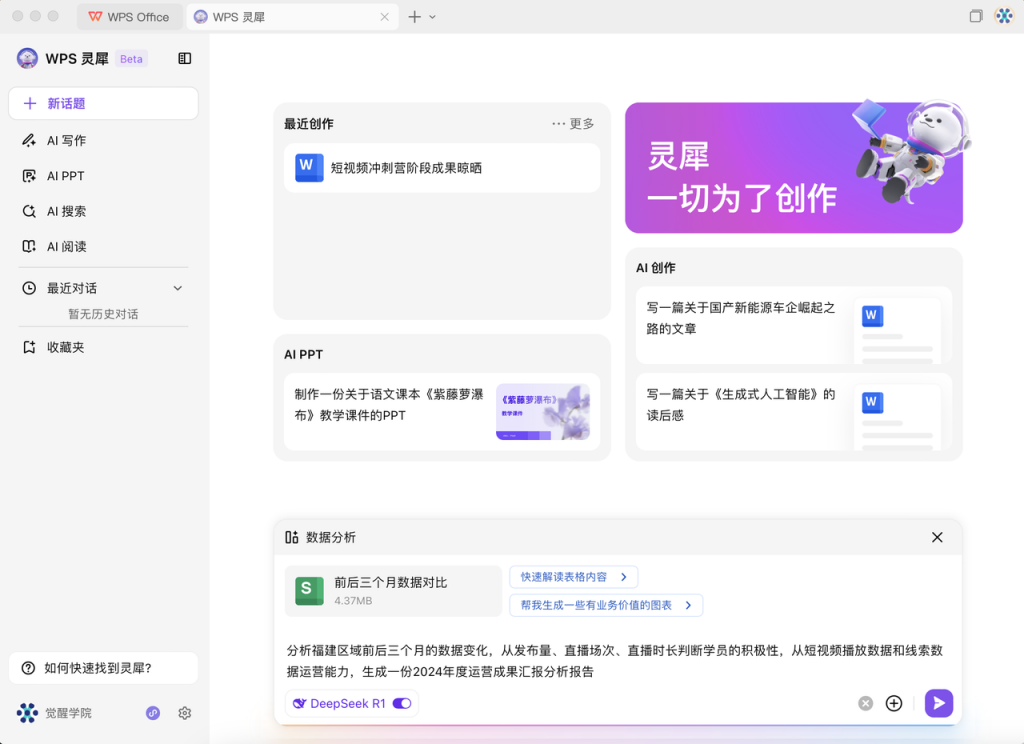Click the Word icon on 读后感 card

click(x=872, y=402)
